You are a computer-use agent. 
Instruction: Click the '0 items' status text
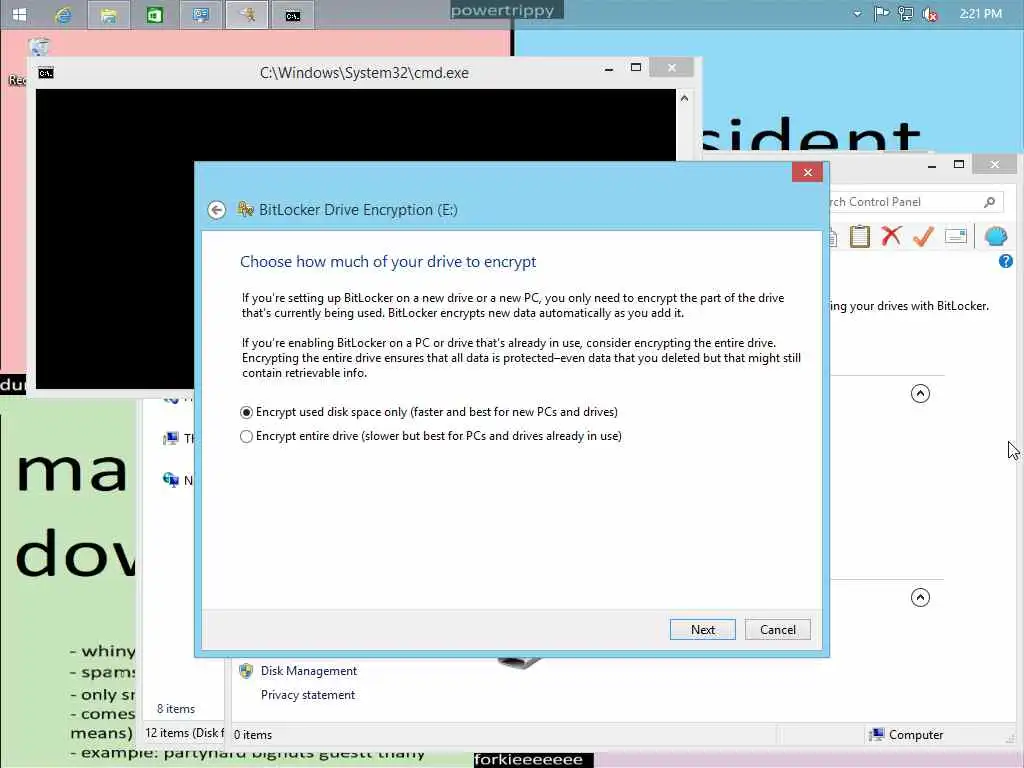253,735
